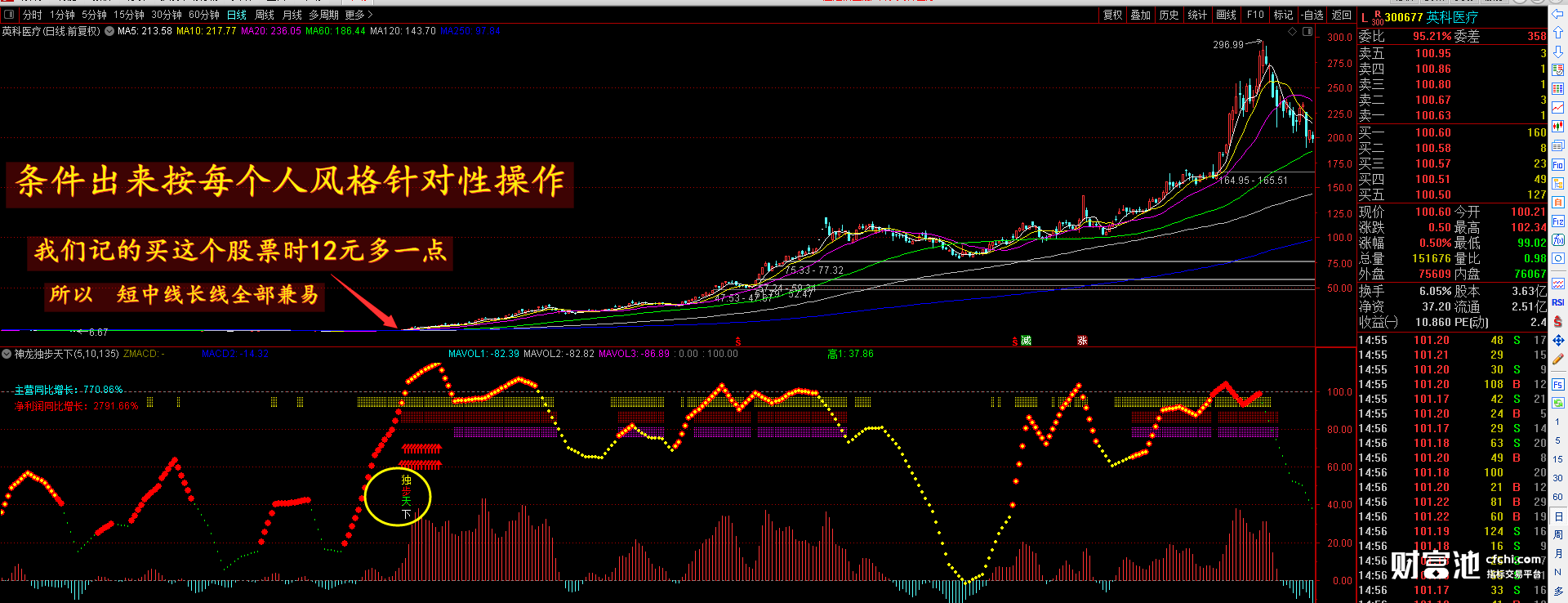Click the F10 button in chart toolbar
Image resolution: width=1568 pixels, height=603 pixels.
pyautogui.click(x=1255, y=15)
